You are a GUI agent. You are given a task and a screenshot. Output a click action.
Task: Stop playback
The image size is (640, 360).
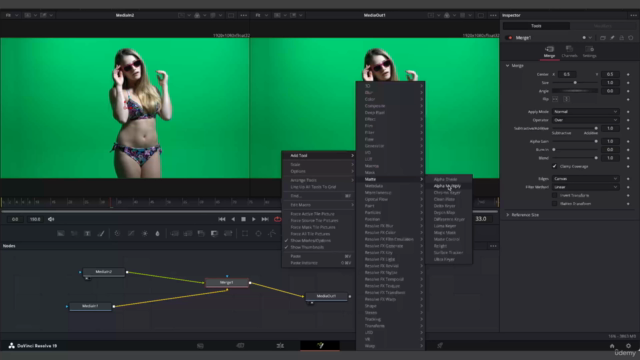(243, 219)
